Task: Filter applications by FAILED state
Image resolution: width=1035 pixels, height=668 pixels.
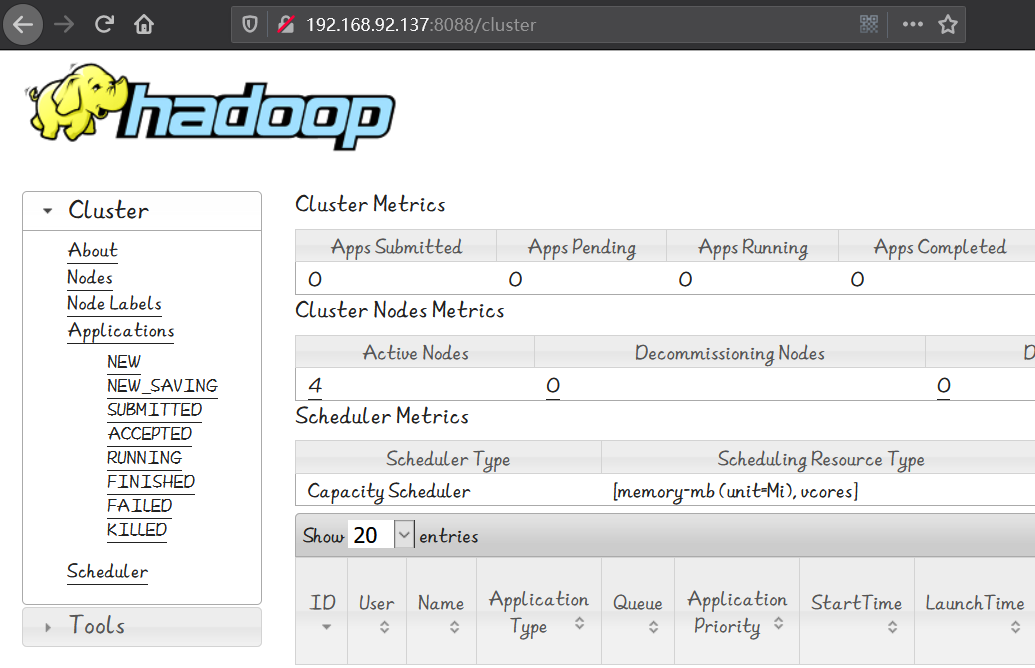Action: (x=140, y=506)
